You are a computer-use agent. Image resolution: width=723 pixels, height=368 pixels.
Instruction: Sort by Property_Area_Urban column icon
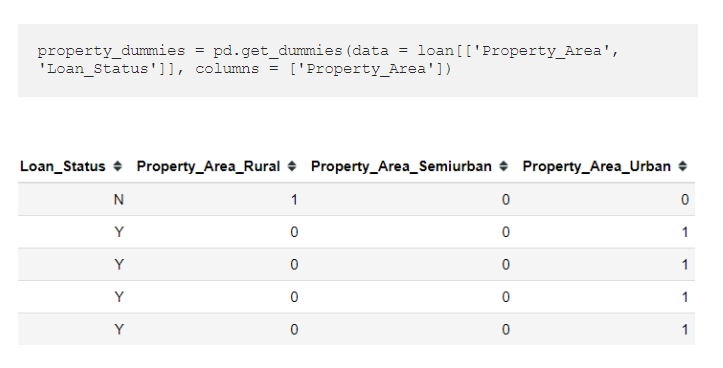click(x=683, y=166)
